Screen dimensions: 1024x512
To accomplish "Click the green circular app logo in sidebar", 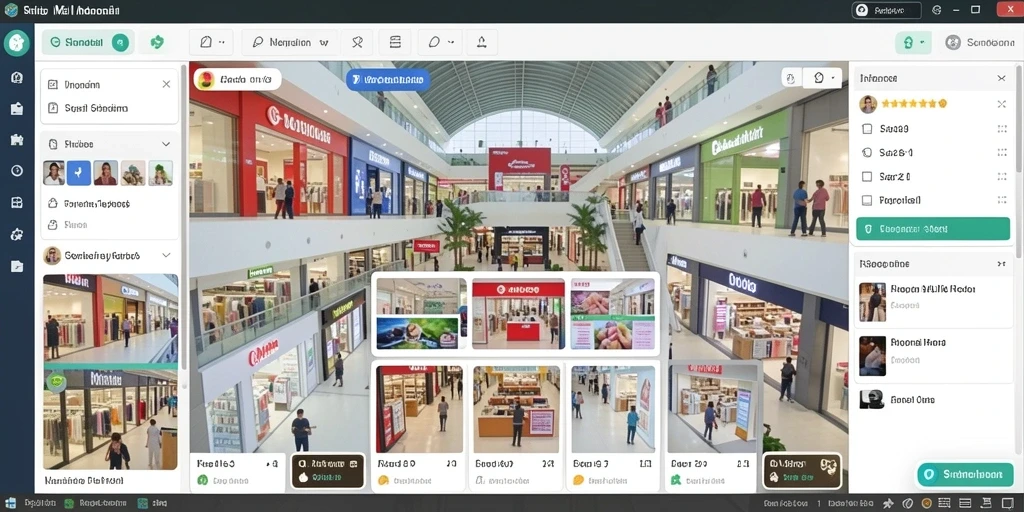I will (16, 43).
